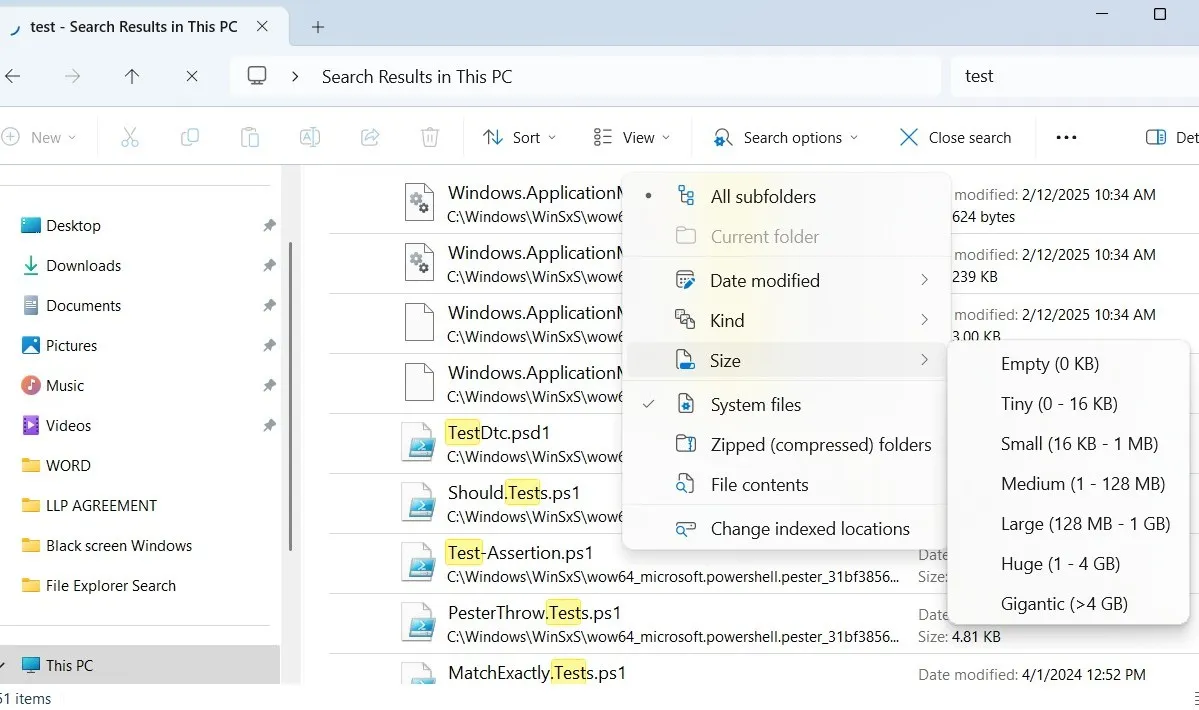The width and height of the screenshot is (1199, 710).
Task: Select the Paste toolbar icon
Action: [x=250, y=137]
